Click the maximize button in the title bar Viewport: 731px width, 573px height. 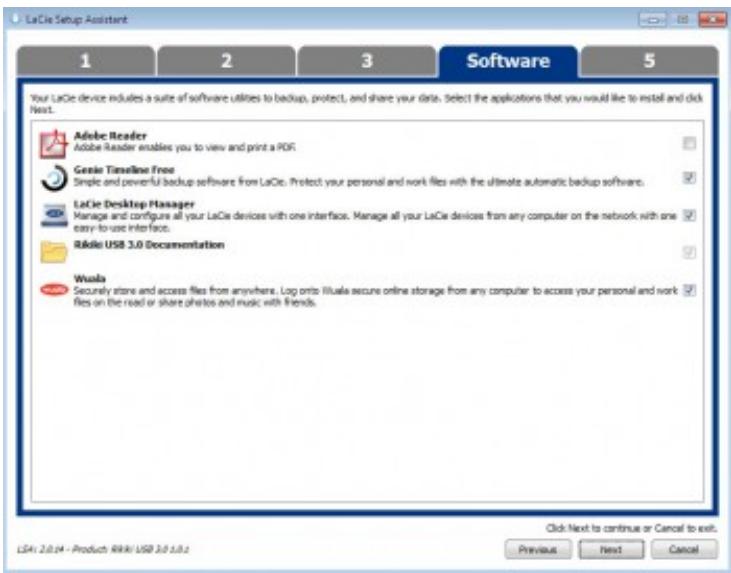click(683, 20)
